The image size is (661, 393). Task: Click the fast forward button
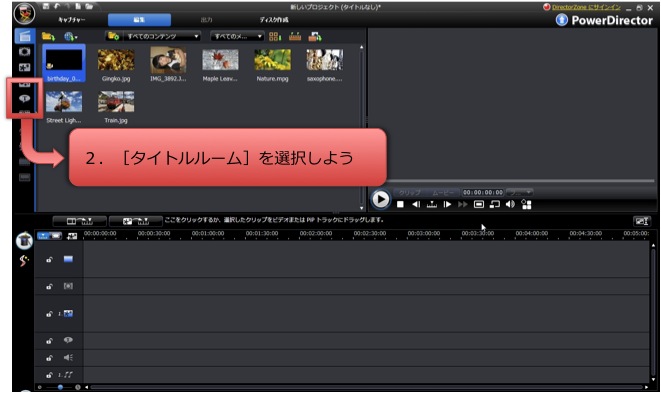tap(463, 205)
